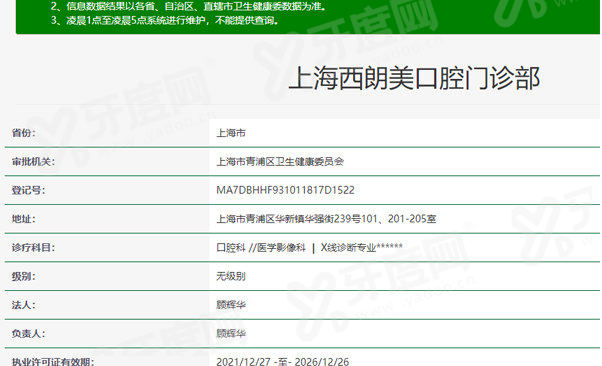Select the title 上海西朗美口腔门诊部
Image resolution: width=602 pixels, height=366 pixels.
click(x=414, y=78)
